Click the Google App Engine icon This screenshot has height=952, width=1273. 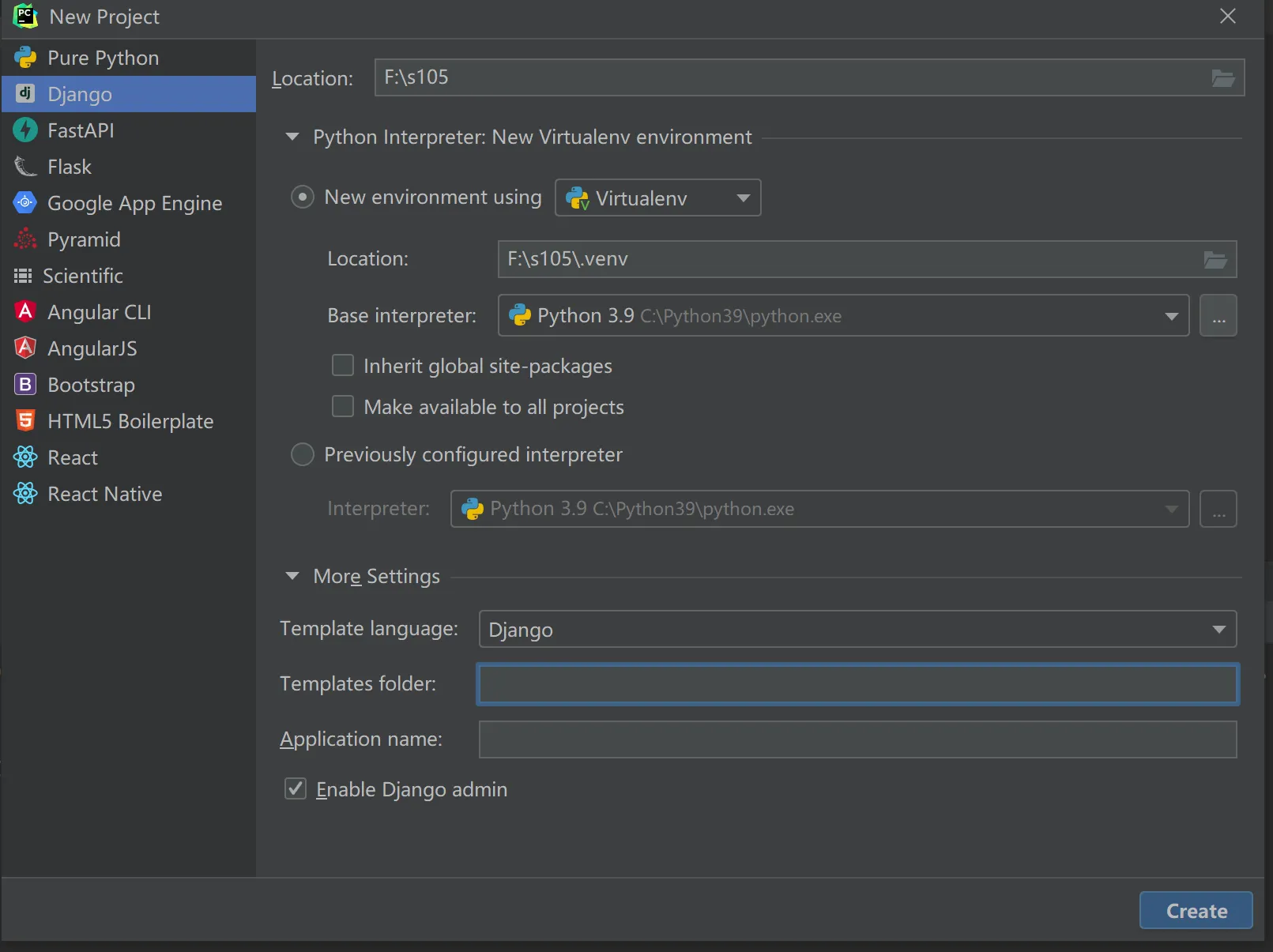click(25, 203)
